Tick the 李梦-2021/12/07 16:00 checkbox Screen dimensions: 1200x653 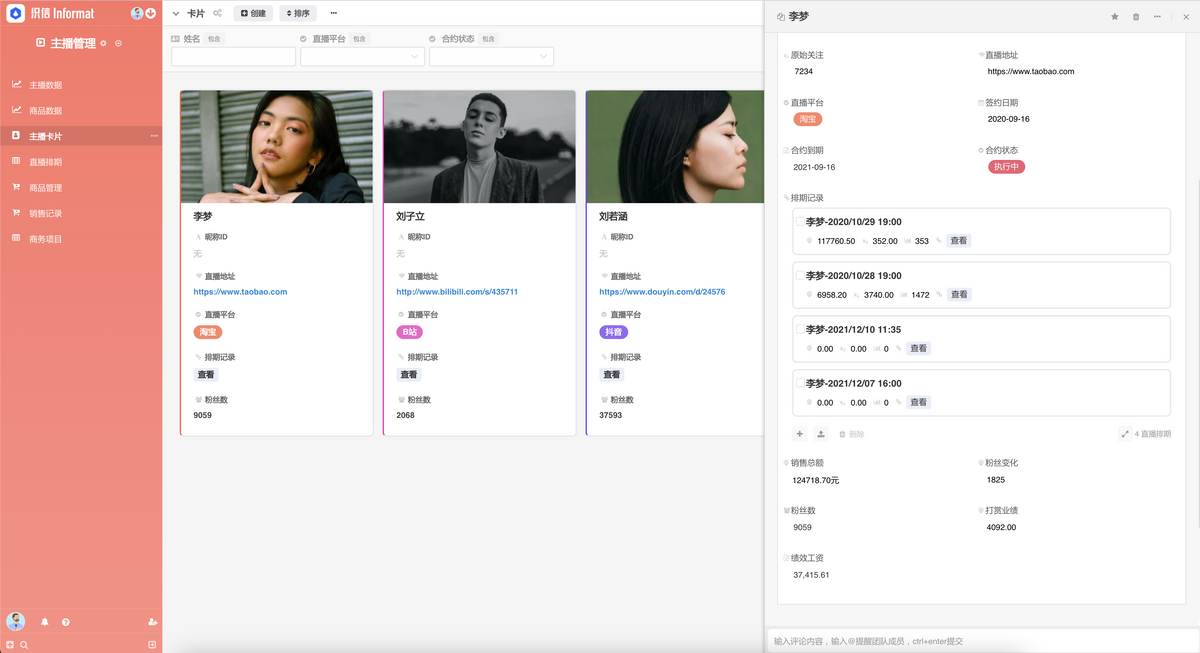[x=800, y=383]
